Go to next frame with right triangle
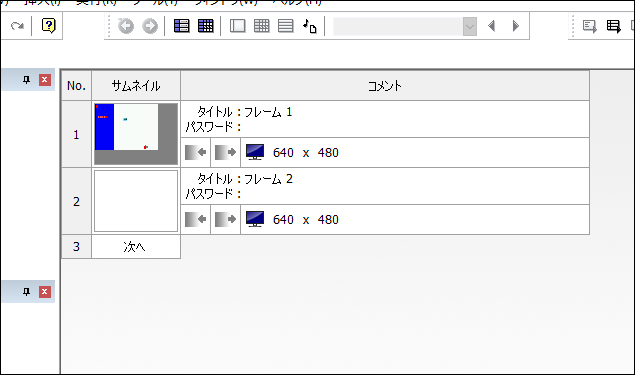 [x=516, y=26]
